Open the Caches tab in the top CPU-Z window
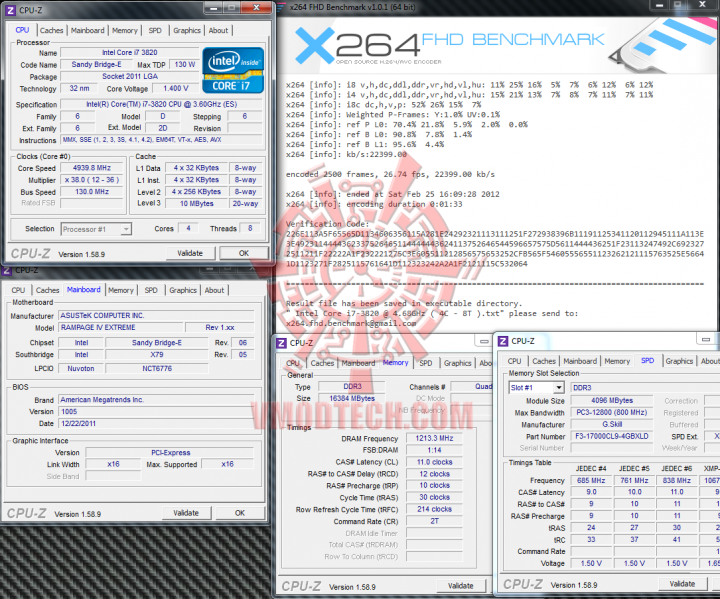This screenshot has width=720, height=599. coord(51,30)
